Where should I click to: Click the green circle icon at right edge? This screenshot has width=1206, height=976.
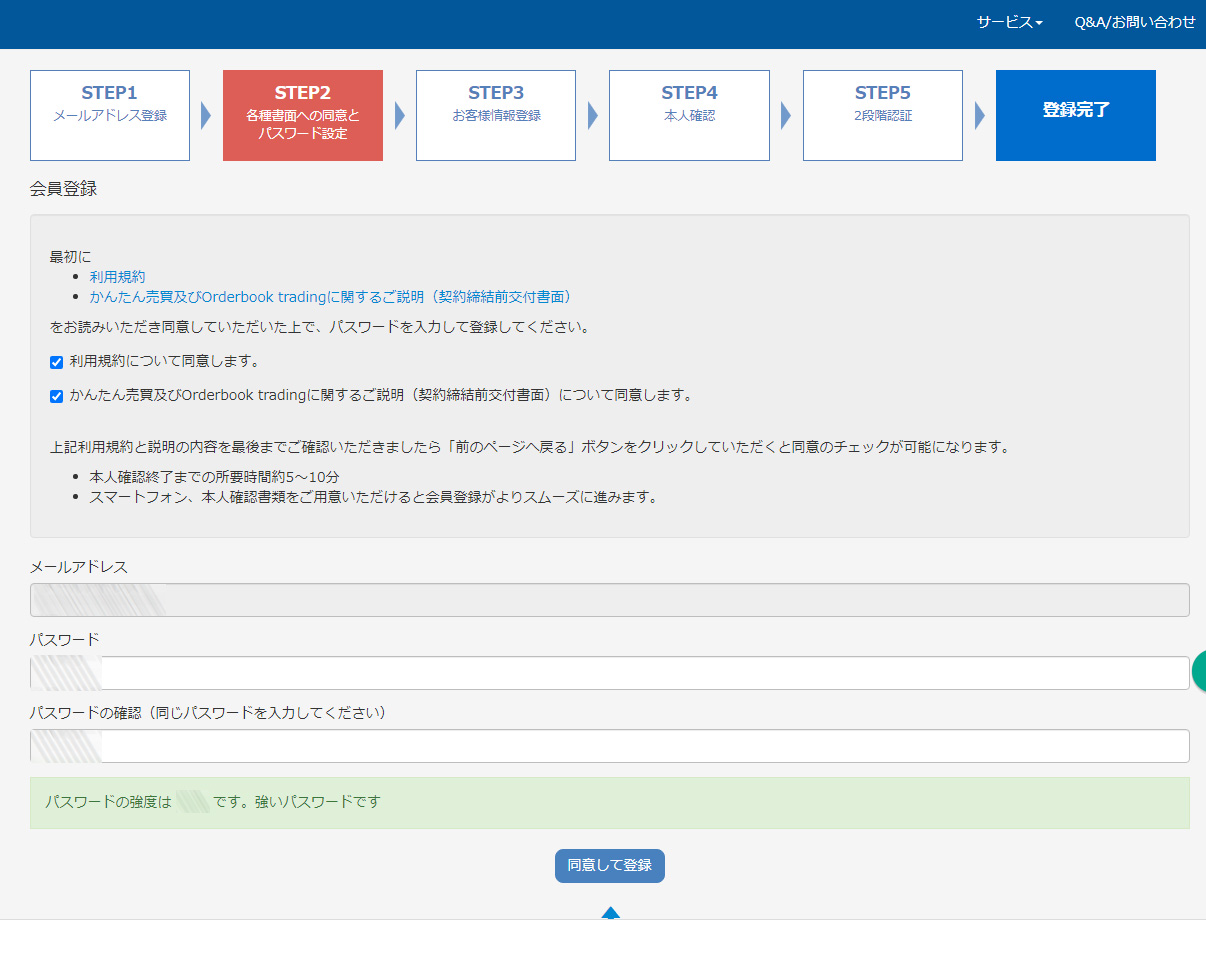pyautogui.click(x=1198, y=671)
